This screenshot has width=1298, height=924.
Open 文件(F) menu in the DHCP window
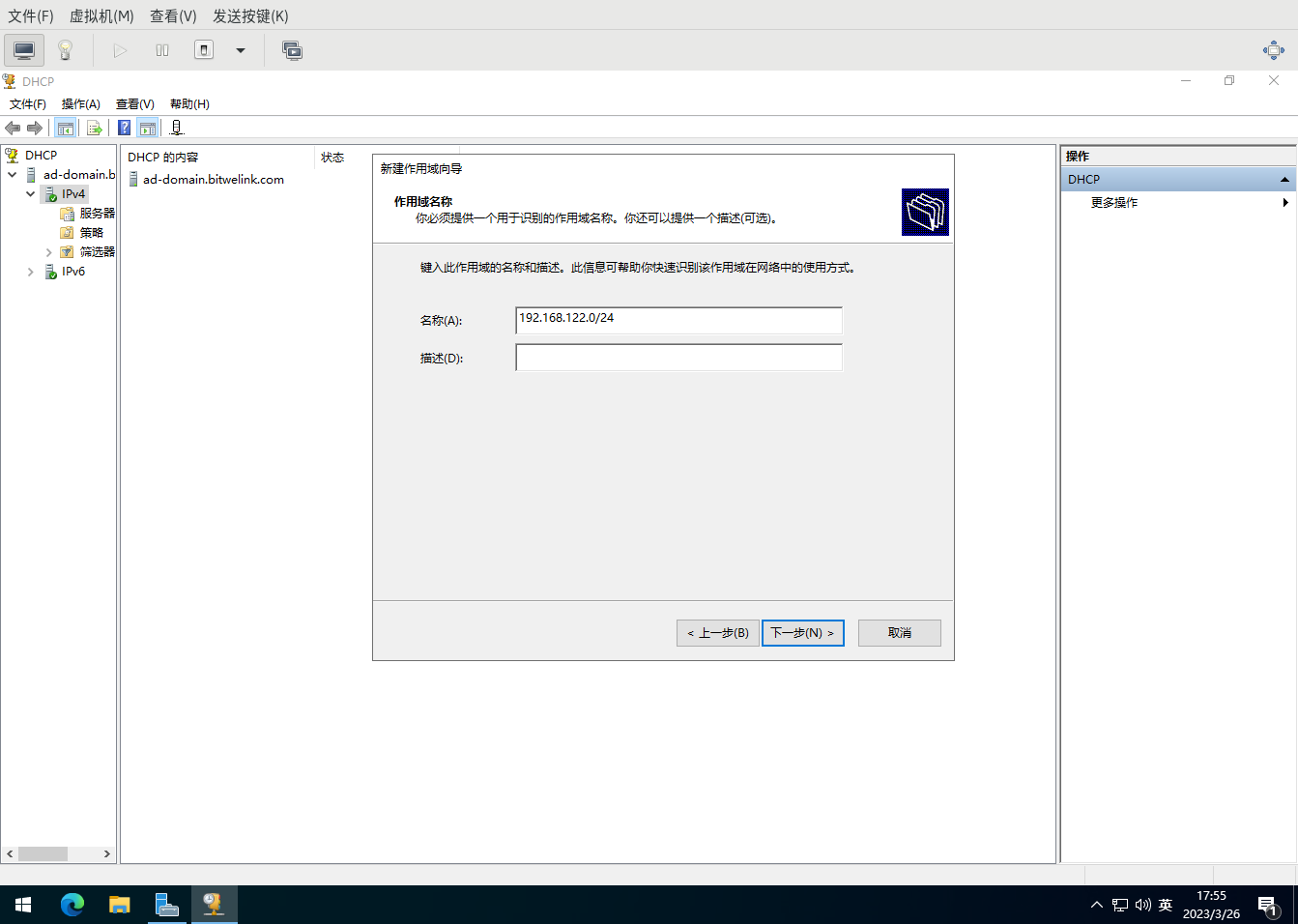click(x=28, y=104)
